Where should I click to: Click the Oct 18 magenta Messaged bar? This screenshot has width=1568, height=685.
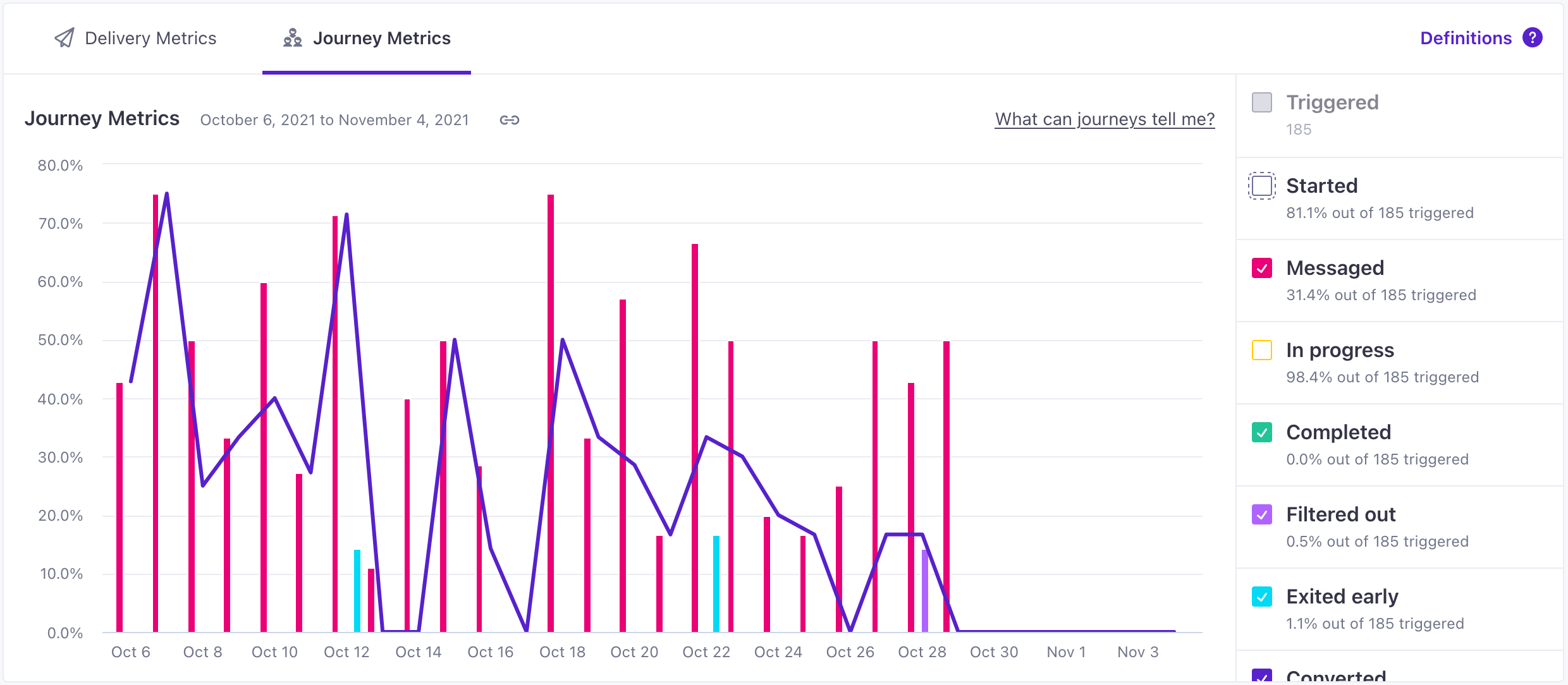click(x=551, y=413)
